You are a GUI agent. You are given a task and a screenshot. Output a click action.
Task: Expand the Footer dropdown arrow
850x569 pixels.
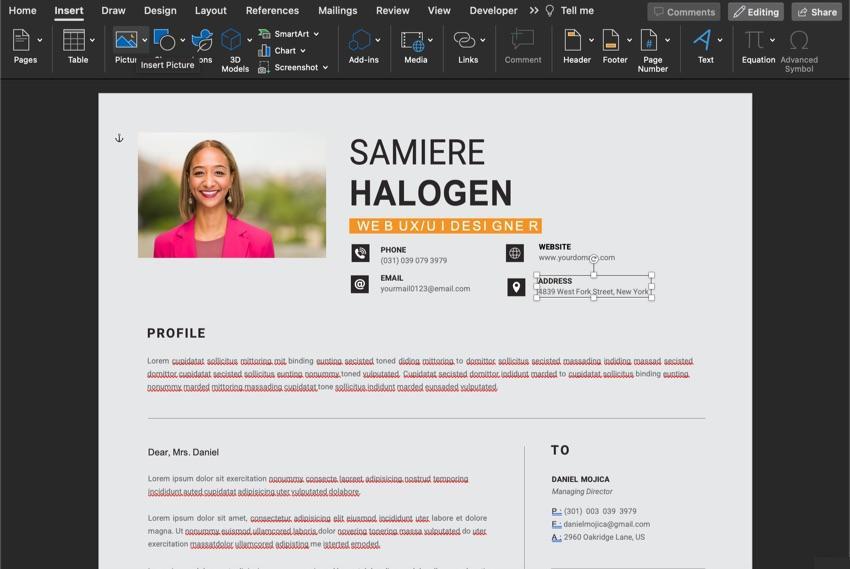pos(629,40)
